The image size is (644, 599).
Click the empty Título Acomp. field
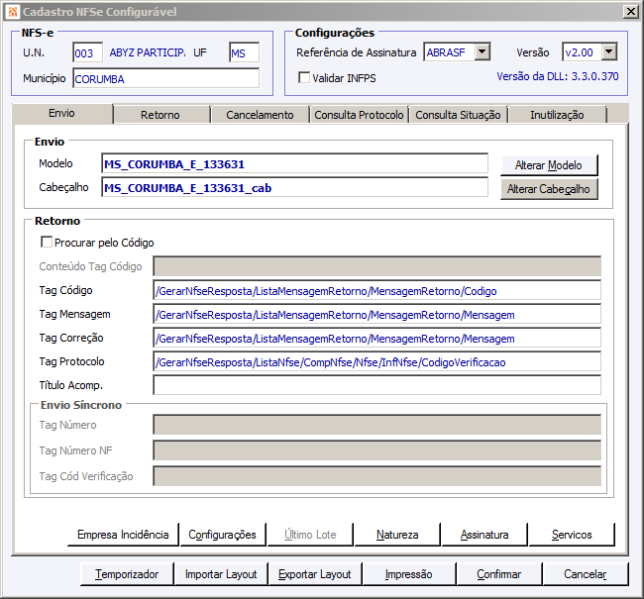point(377,385)
